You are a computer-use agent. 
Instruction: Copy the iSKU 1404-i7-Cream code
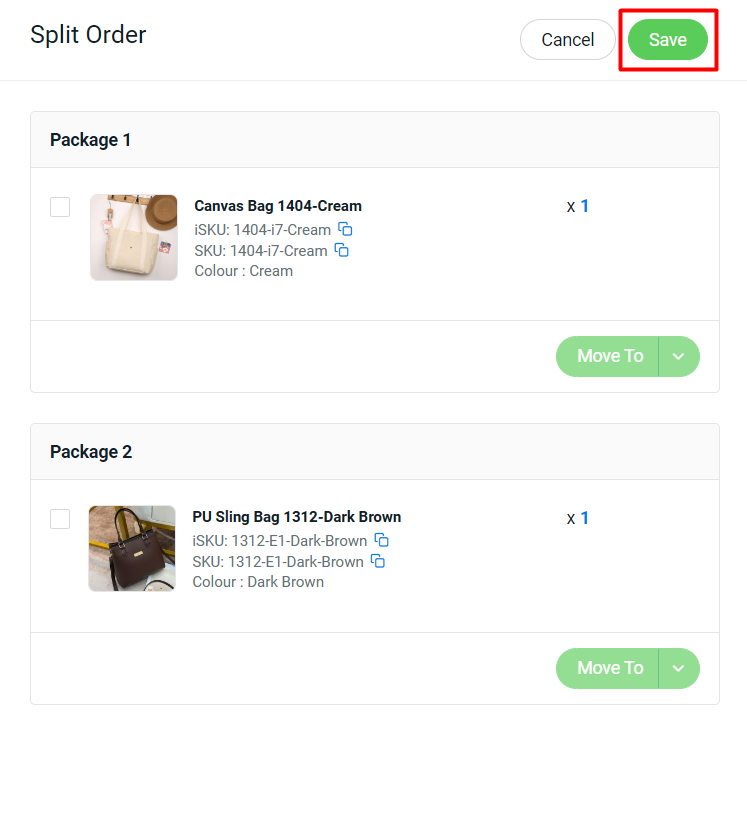click(x=346, y=229)
